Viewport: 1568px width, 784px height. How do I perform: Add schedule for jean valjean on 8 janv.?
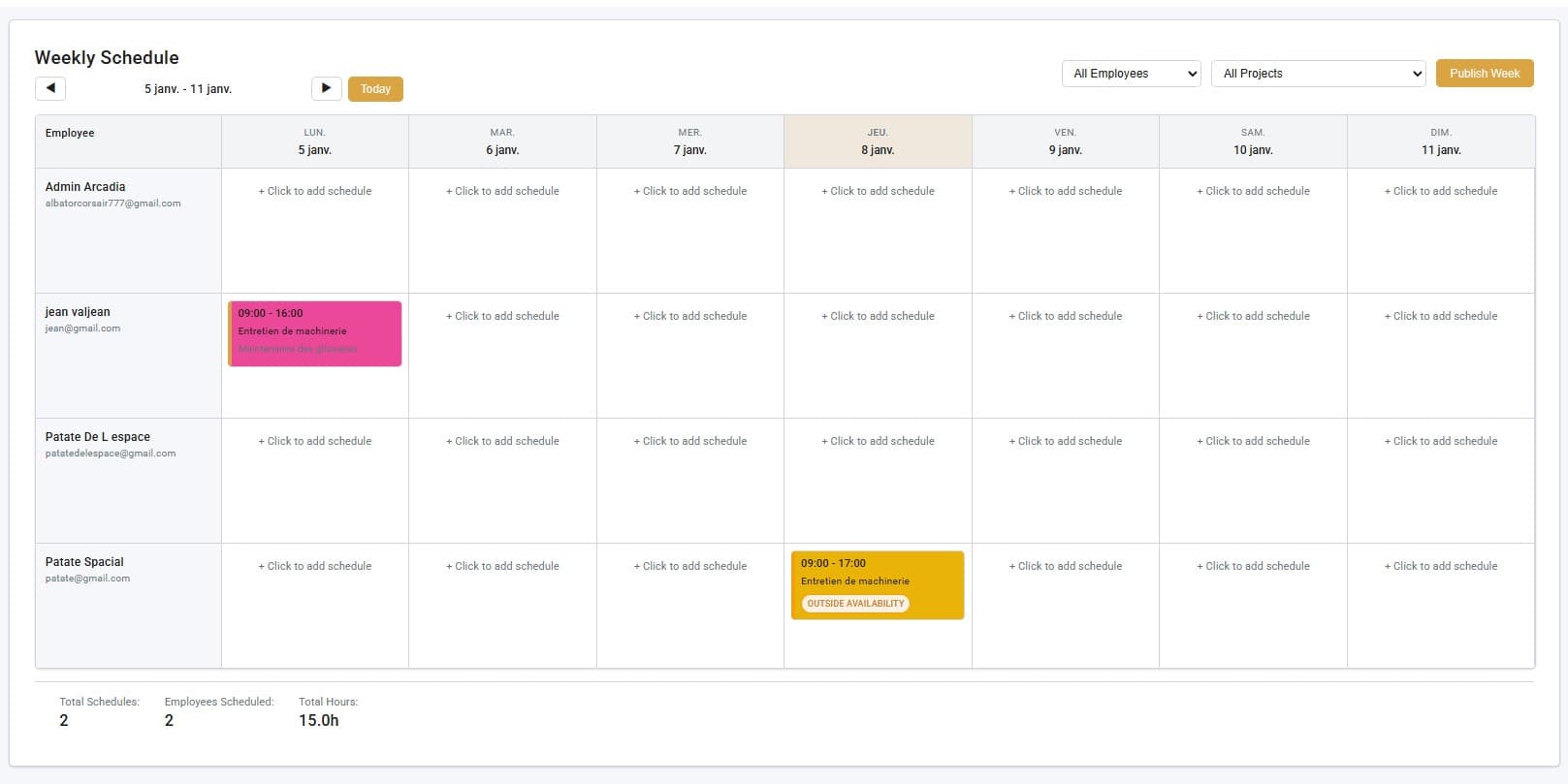879,316
